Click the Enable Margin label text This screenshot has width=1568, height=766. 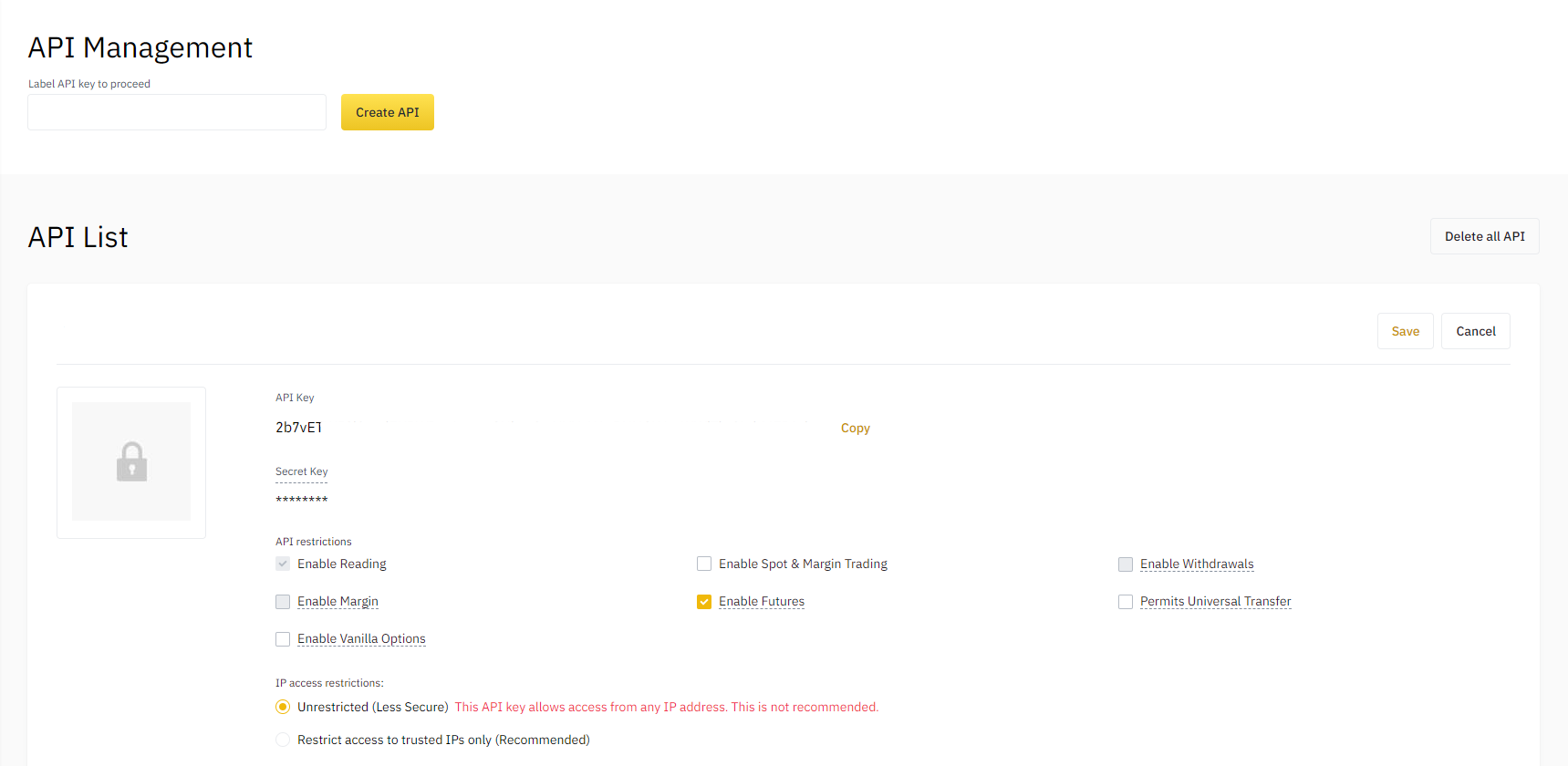click(337, 601)
